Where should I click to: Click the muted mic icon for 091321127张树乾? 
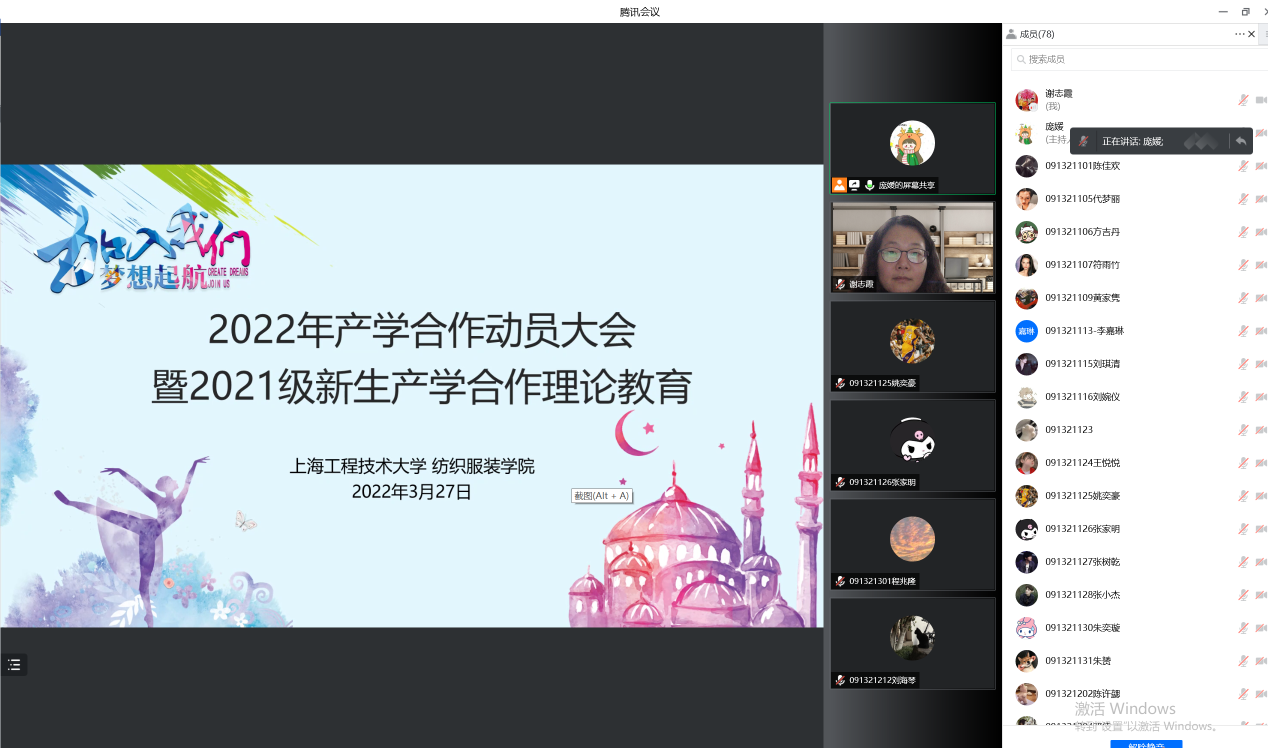tap(1243, 562)
